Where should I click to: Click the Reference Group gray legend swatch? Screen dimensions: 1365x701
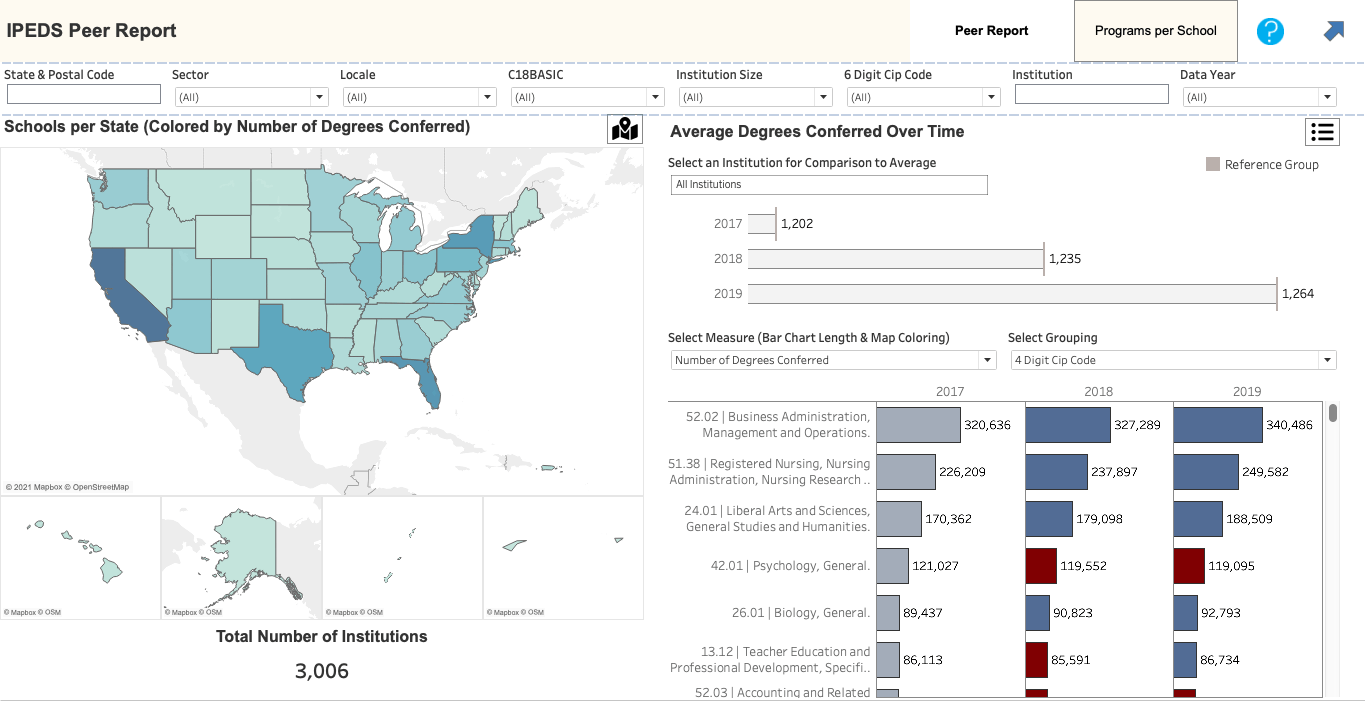(1213, 165)
